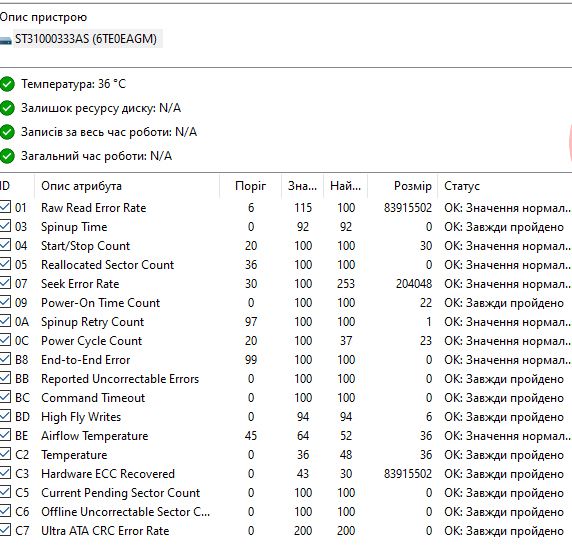
Task: Toggle checkbox for C7 Ultra ATA CRC Error Rate
Action: click(5, 529)
